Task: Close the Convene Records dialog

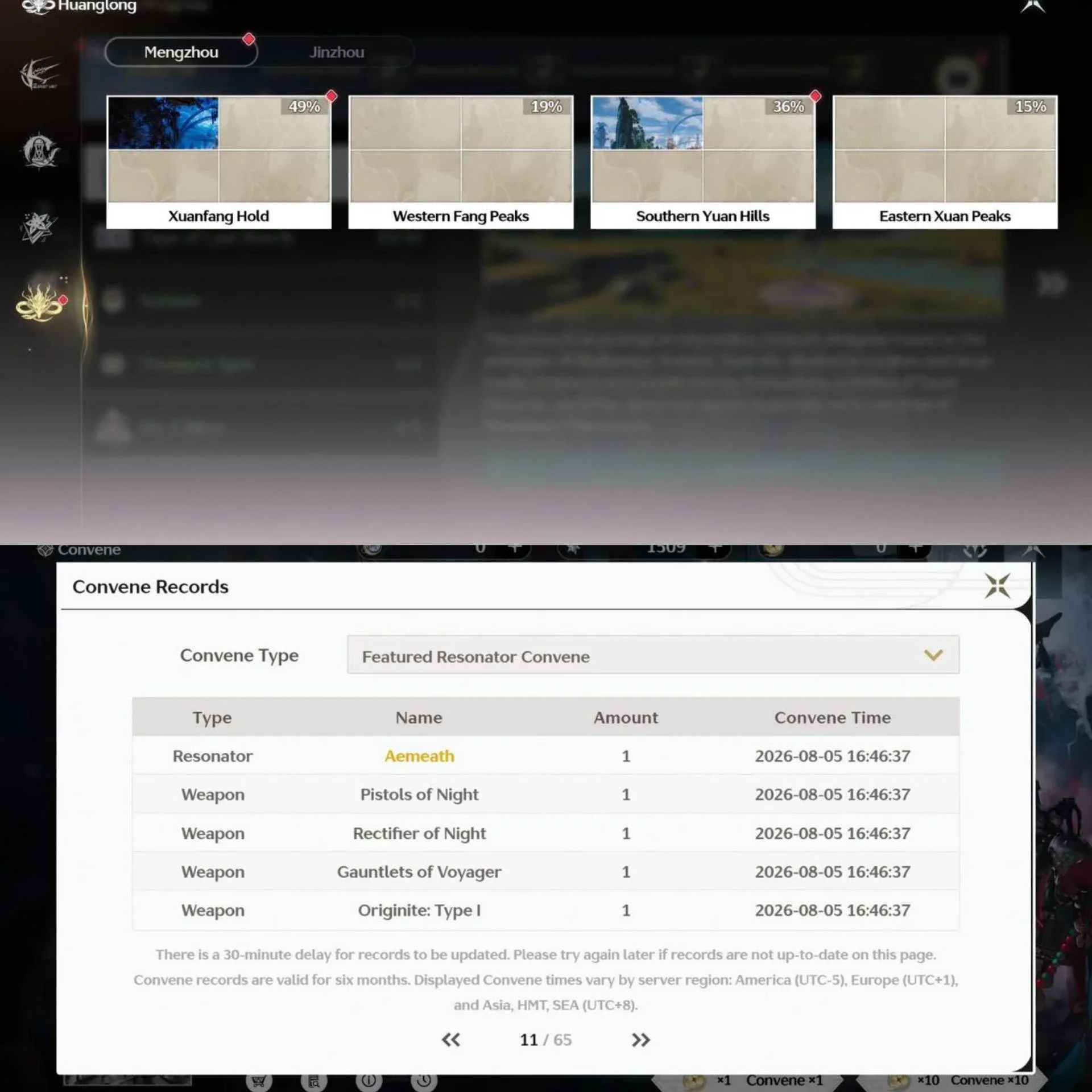Action: [998, 586]
